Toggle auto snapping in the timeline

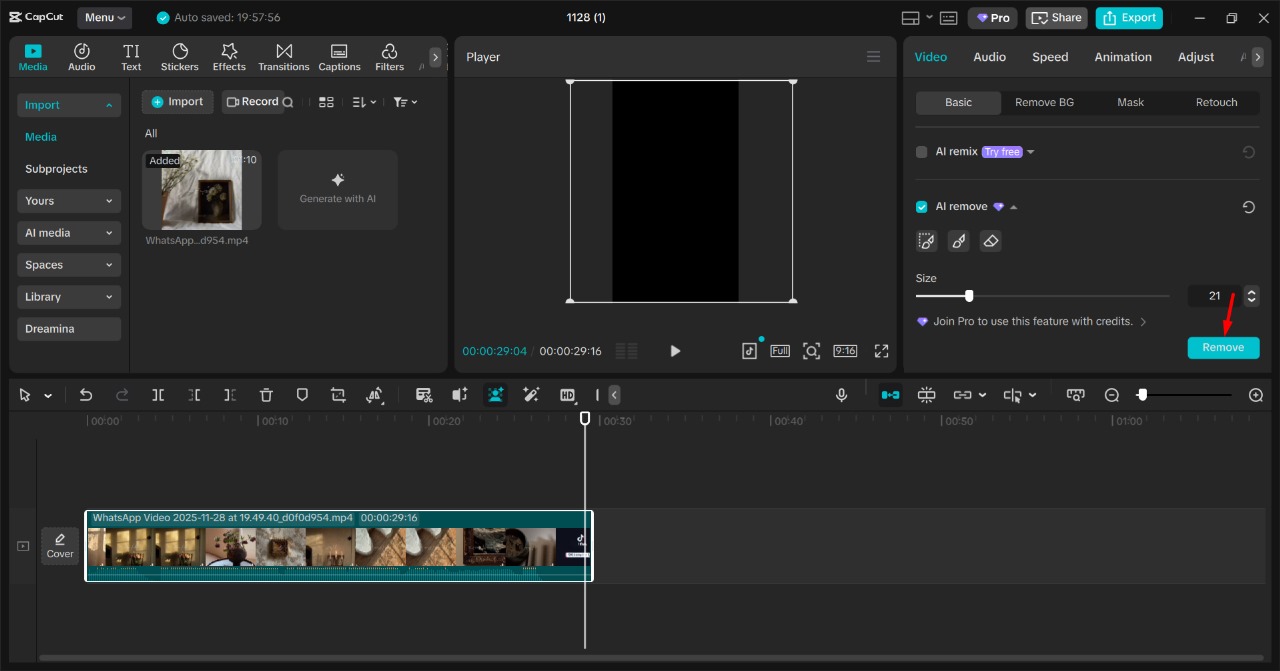890,395
